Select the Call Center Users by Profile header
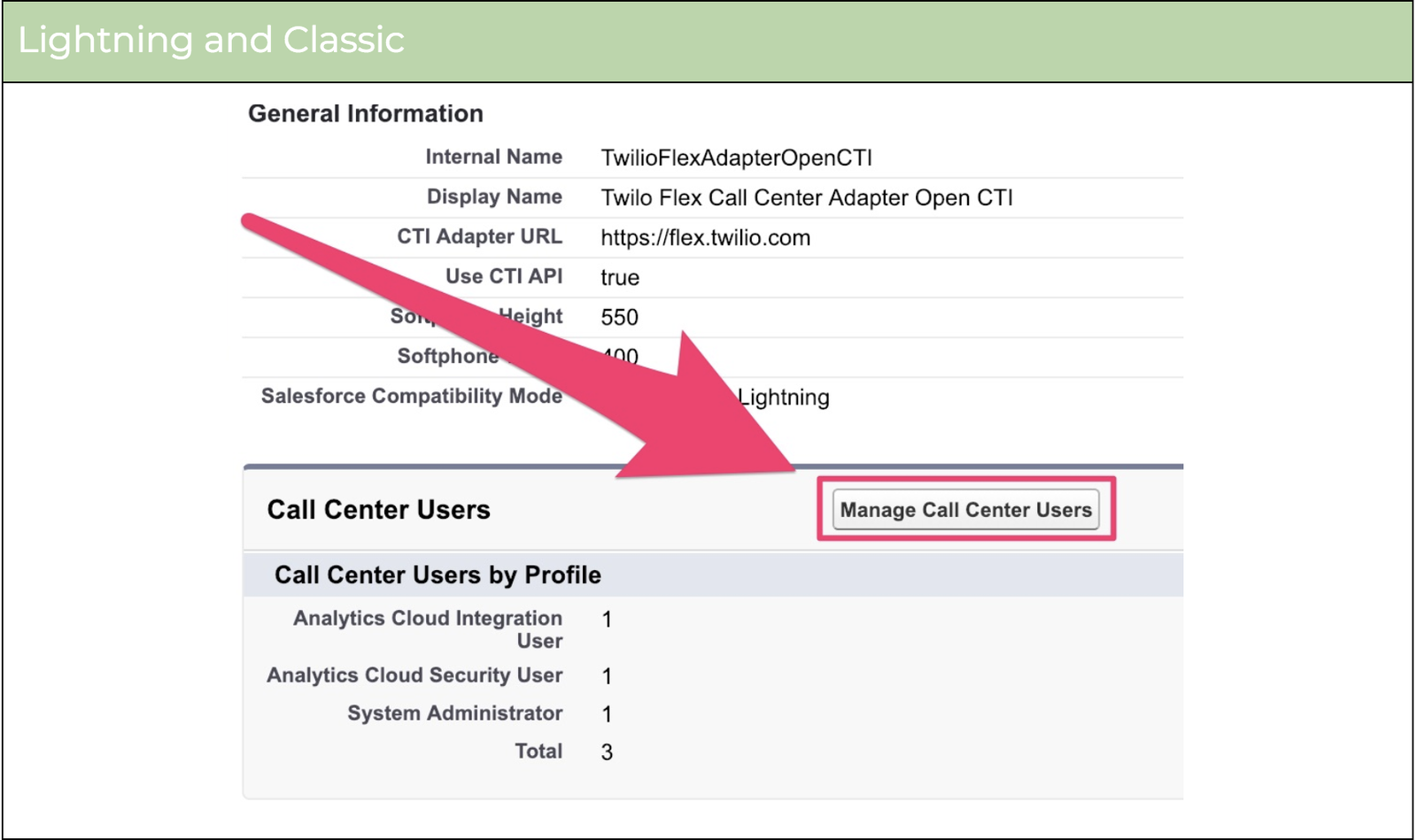The width and height of the screenshot is (1417, 840). click(x=438, y=574)
